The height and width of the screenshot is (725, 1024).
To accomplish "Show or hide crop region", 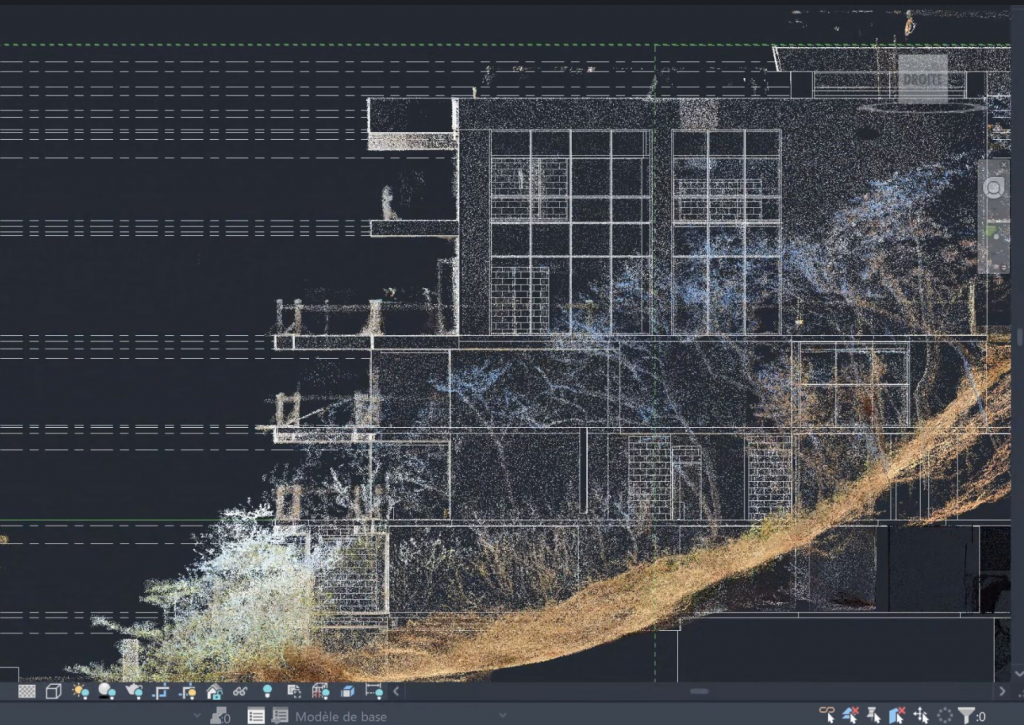I will pyautogui.click(x=187, y=691).
